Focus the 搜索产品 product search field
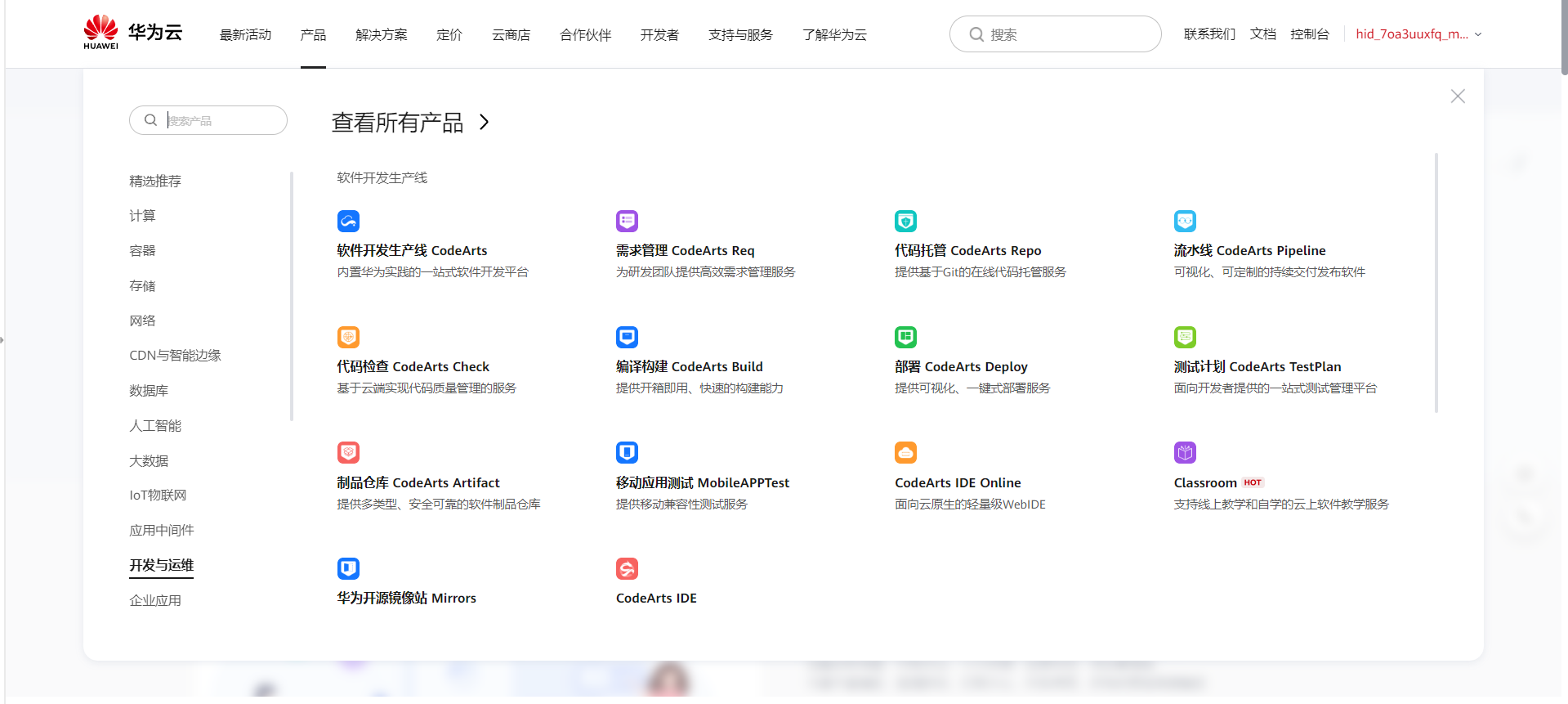This screenshot has width=1568, height=704. point(208,120)
